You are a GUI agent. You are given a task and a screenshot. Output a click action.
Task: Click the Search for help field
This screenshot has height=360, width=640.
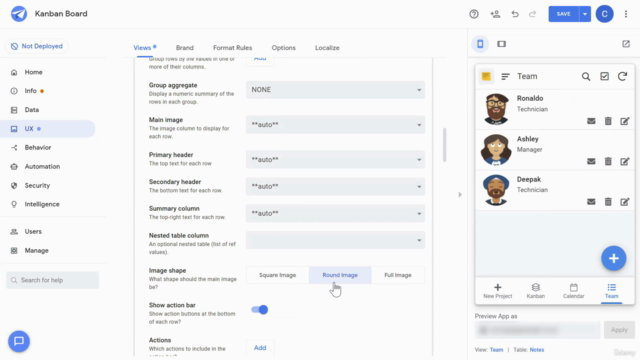(x=53, y=280)
